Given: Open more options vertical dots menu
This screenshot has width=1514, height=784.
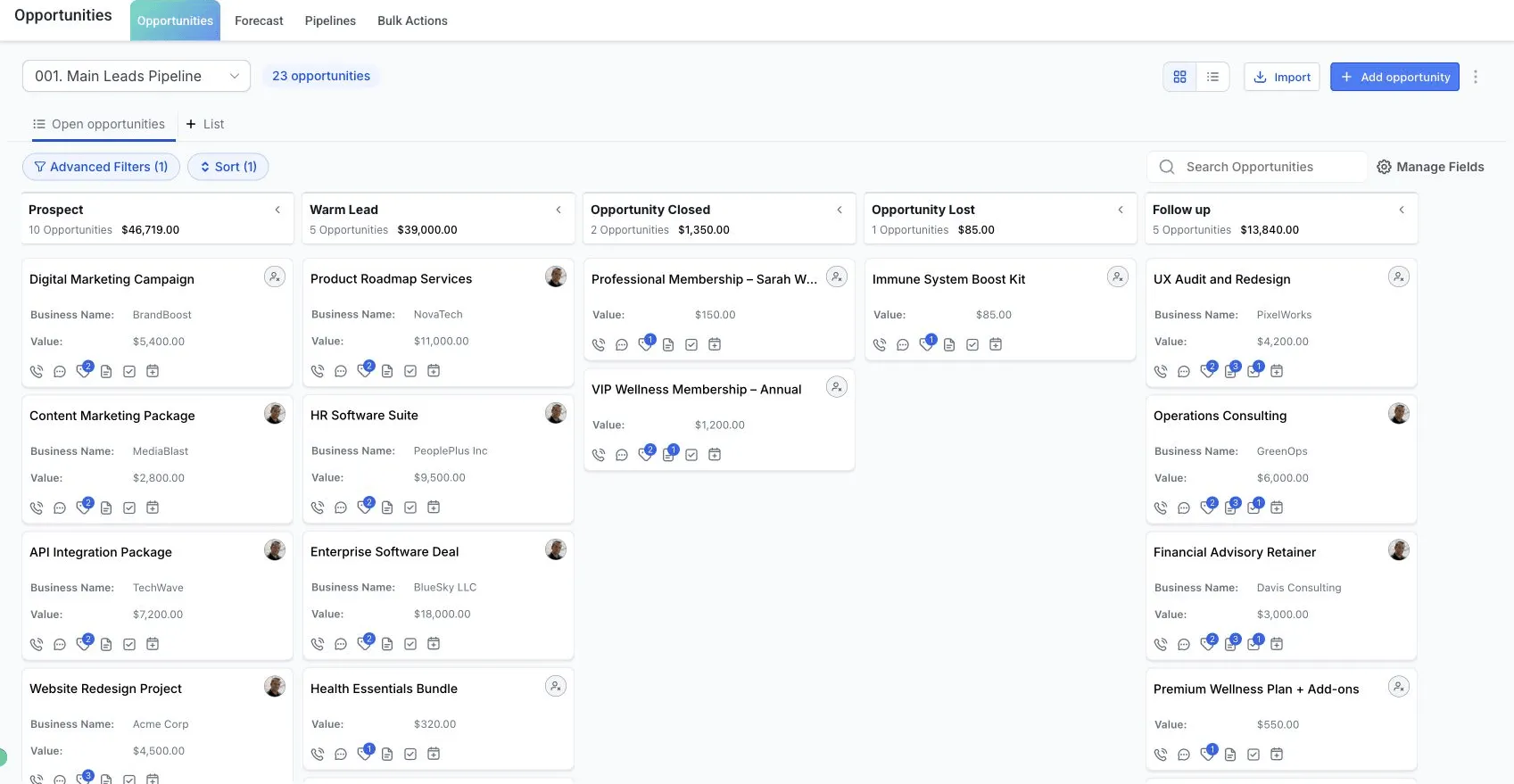Looking at the screenshot, I should (1476, 77).
